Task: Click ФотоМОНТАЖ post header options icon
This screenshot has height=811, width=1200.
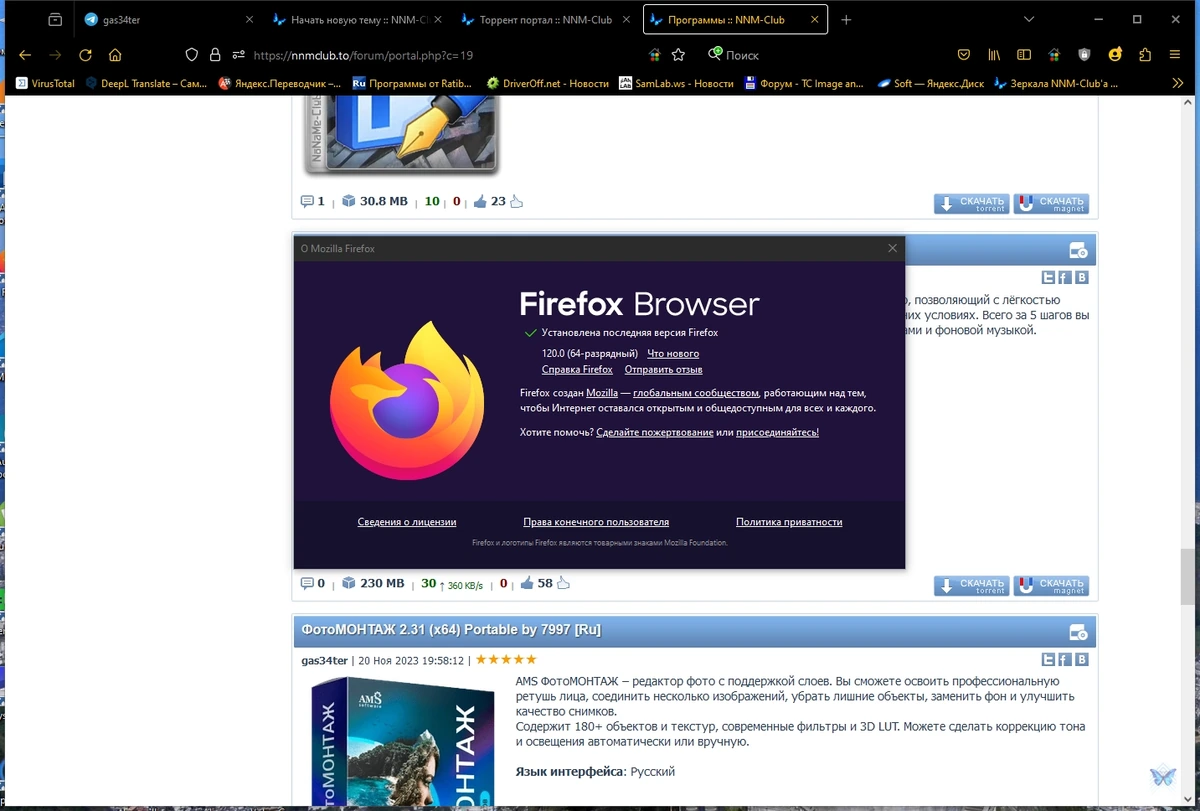Action: 1078,632
